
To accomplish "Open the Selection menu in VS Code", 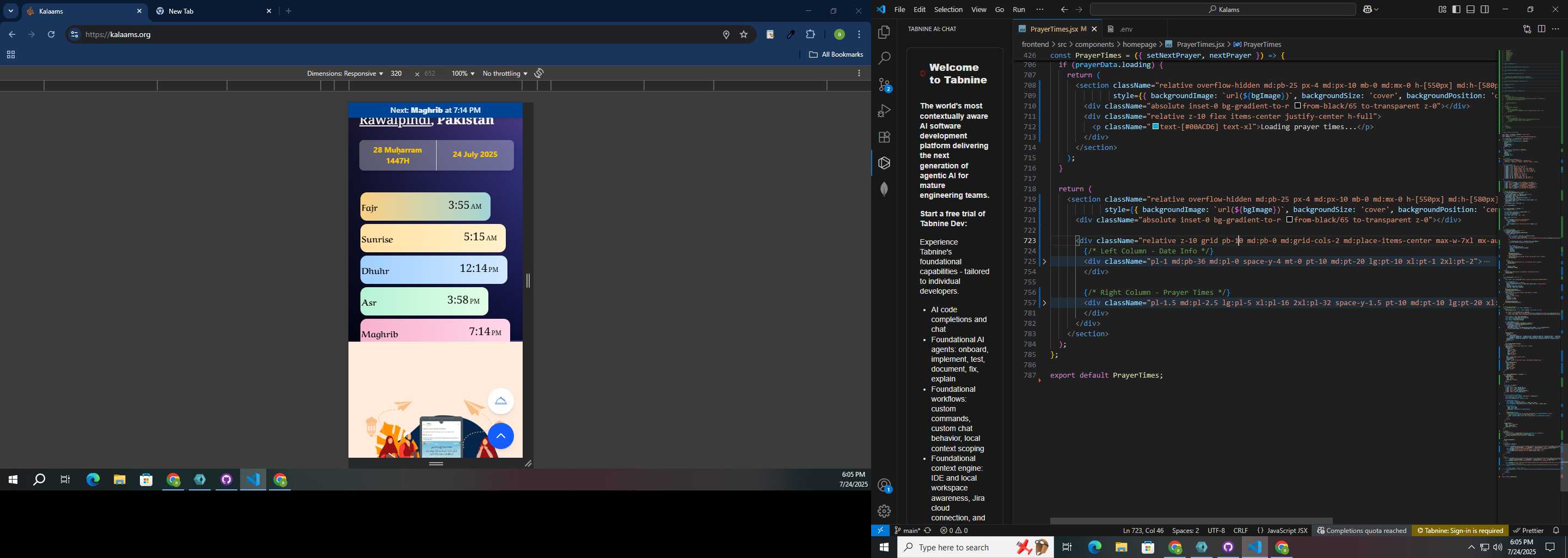I will click(x=948, y=10).
